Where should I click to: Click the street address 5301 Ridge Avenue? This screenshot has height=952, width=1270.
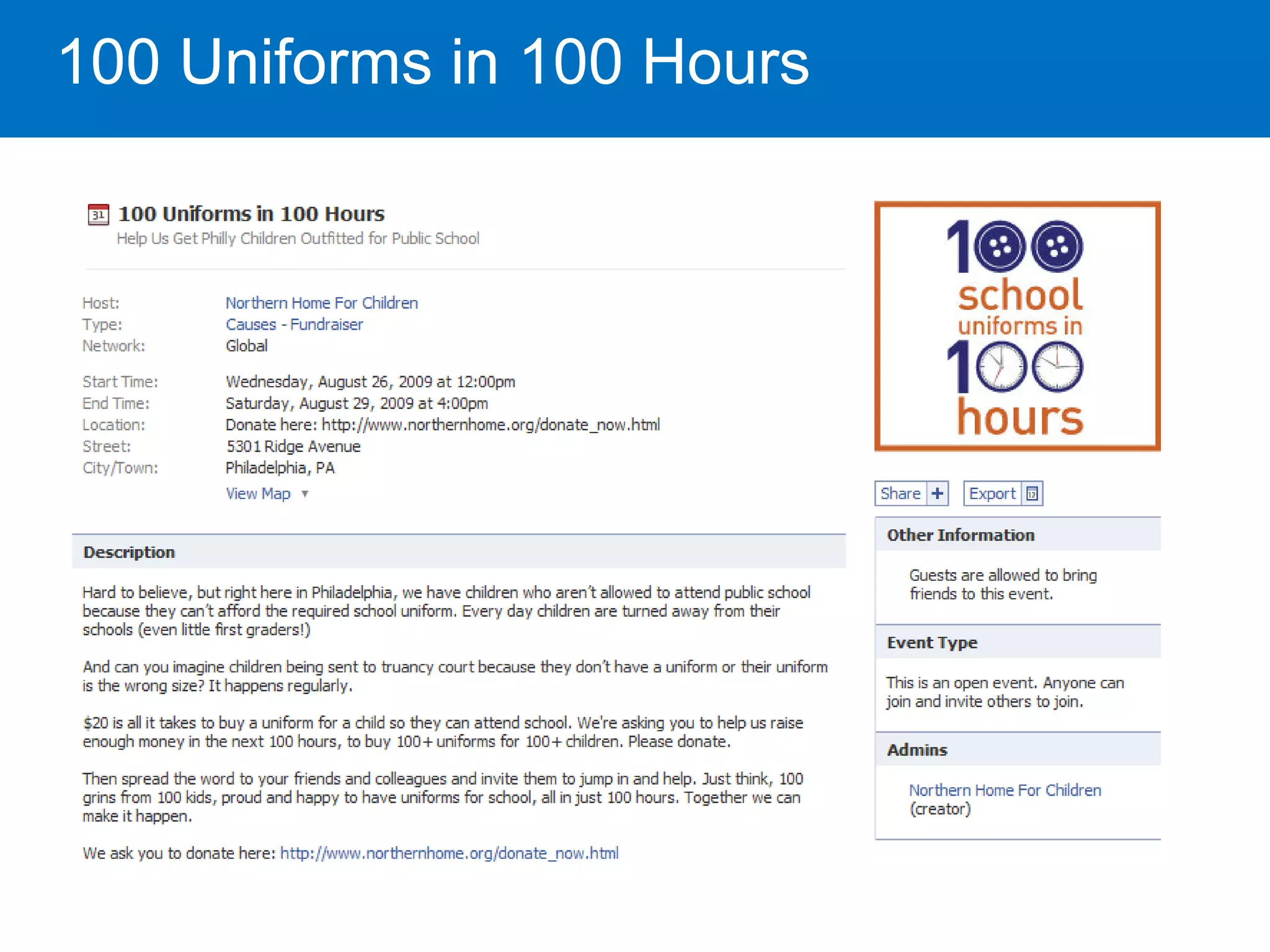pyautogui.click(x=293, y=446)
